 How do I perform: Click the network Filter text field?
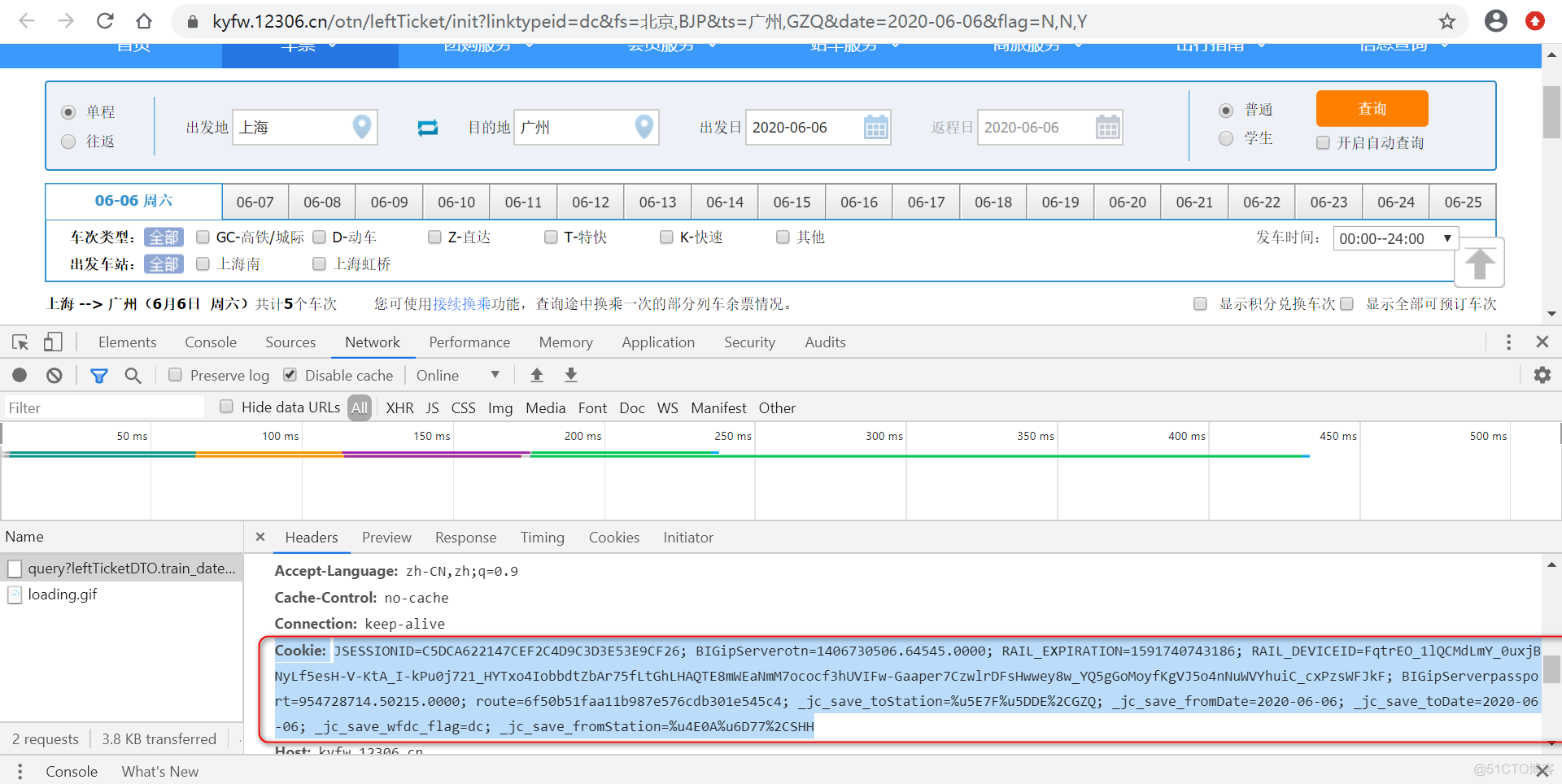coord(103,407)
